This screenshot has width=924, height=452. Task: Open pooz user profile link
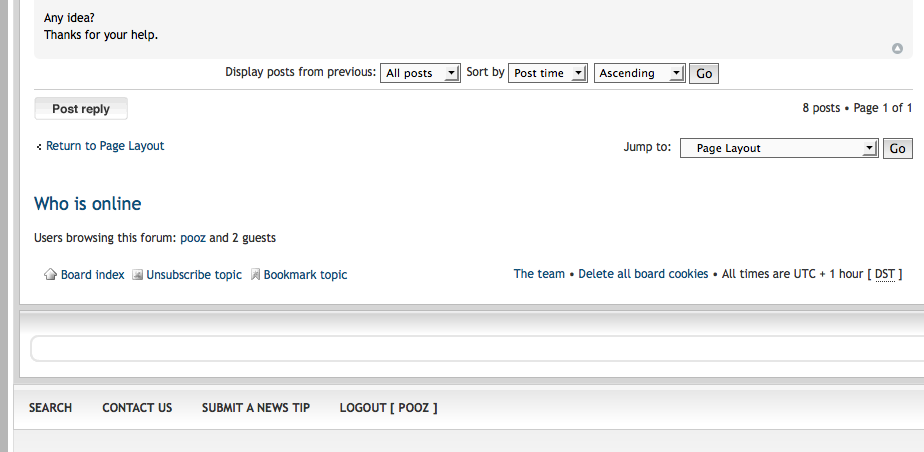click(x=193, y=238)
